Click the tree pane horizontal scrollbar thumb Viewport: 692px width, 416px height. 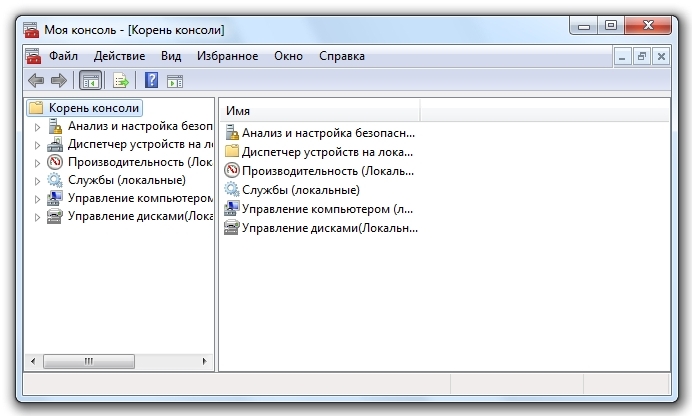click(88, 361)
